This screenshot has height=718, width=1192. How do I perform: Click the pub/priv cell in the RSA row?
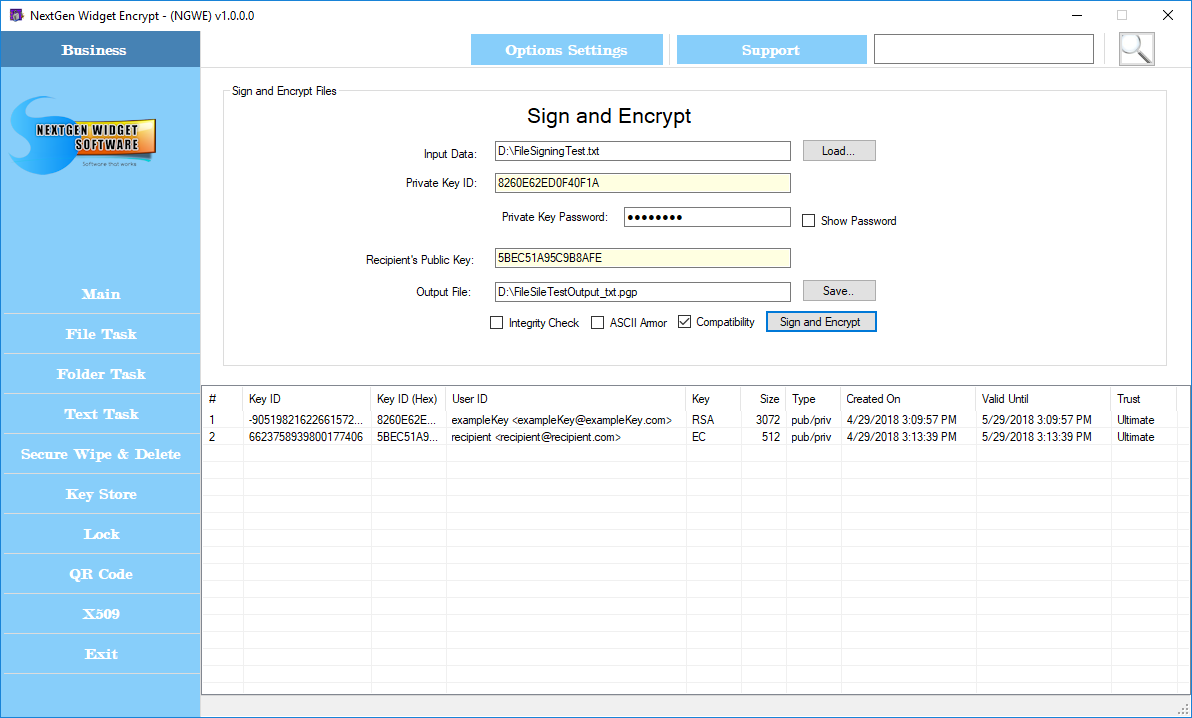coord(811,420)
